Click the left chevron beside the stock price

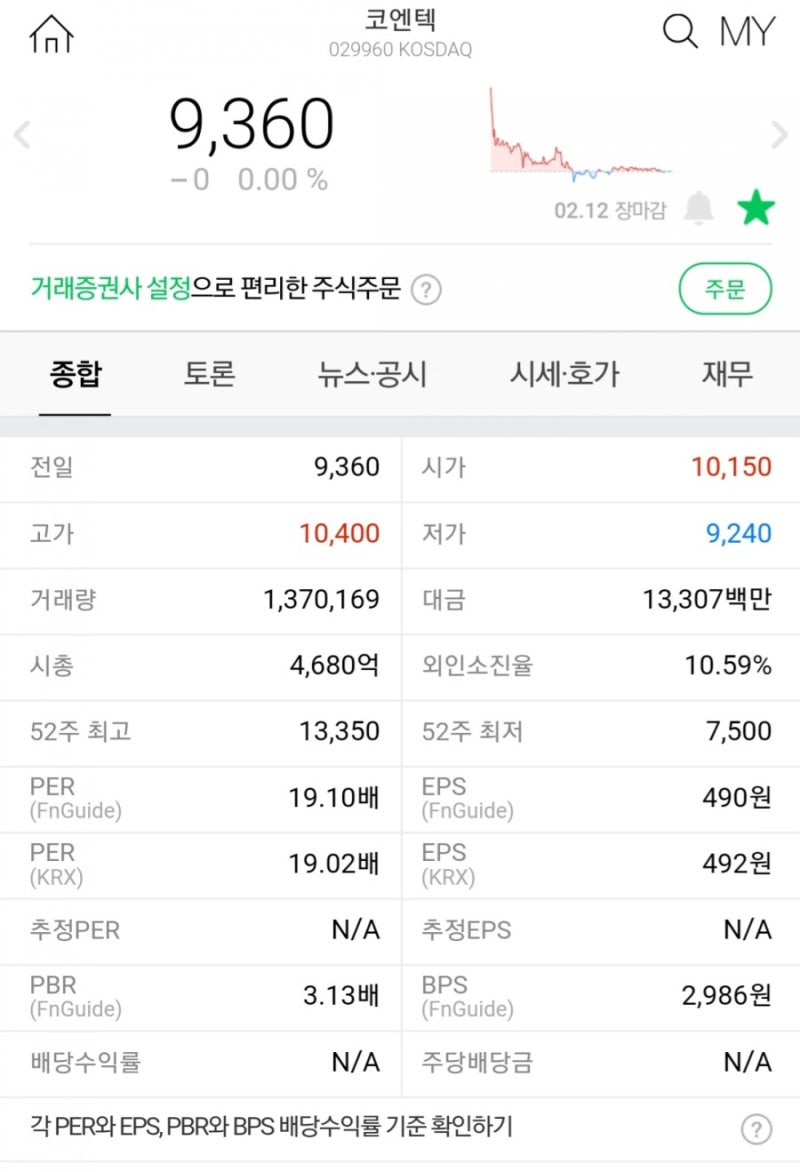18,135
